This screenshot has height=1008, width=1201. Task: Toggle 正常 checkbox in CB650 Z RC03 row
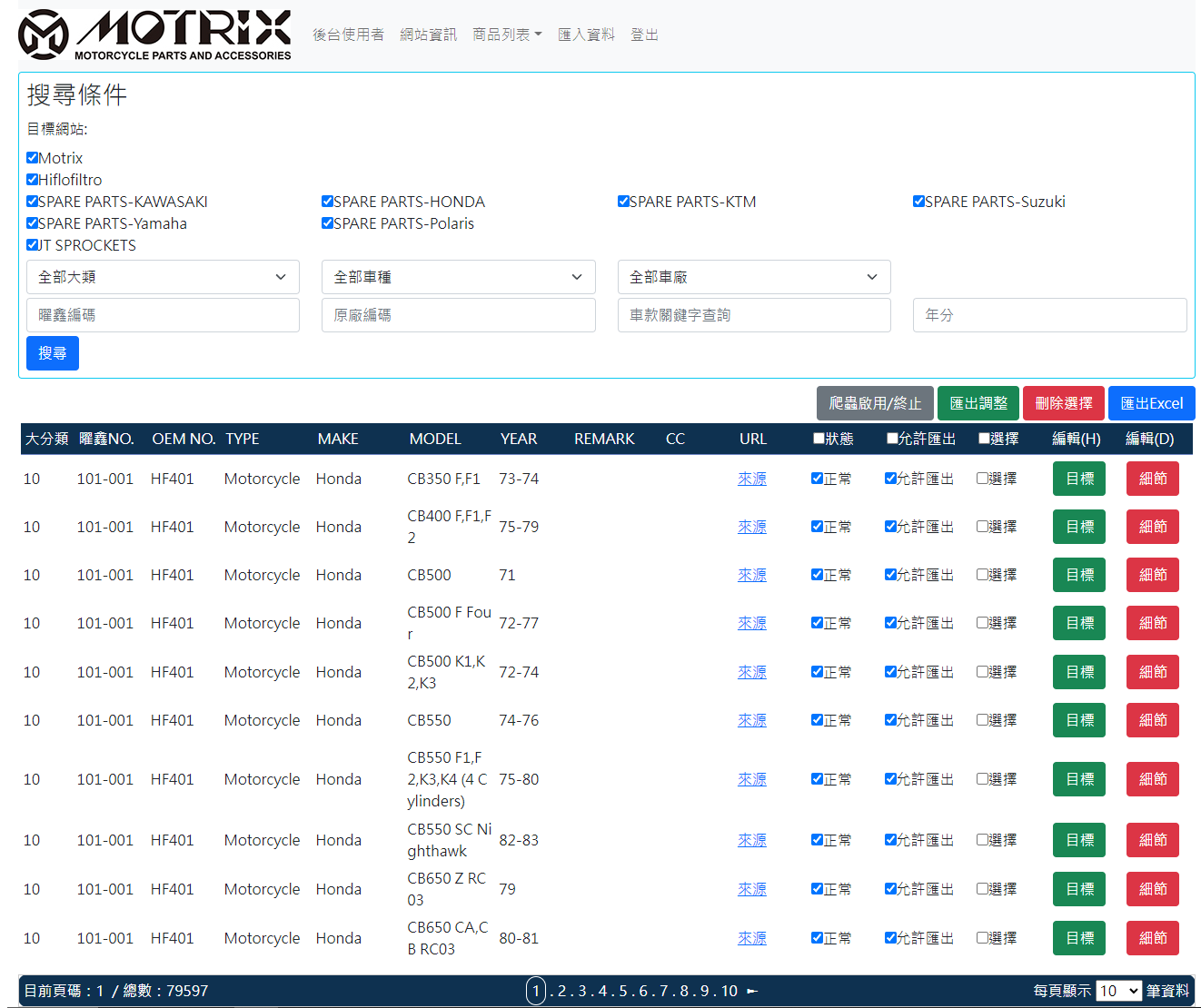pyautogui.click(x=817, y=888)
